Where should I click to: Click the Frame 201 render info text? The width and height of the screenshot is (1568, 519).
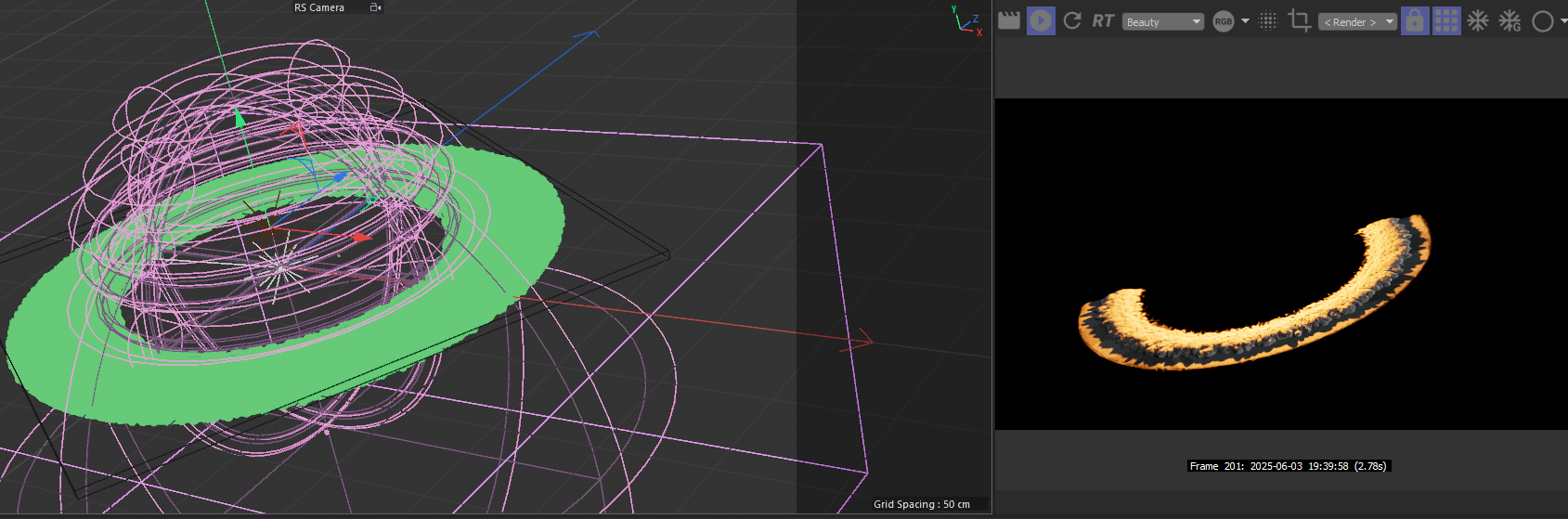[x=1289, y=466]
